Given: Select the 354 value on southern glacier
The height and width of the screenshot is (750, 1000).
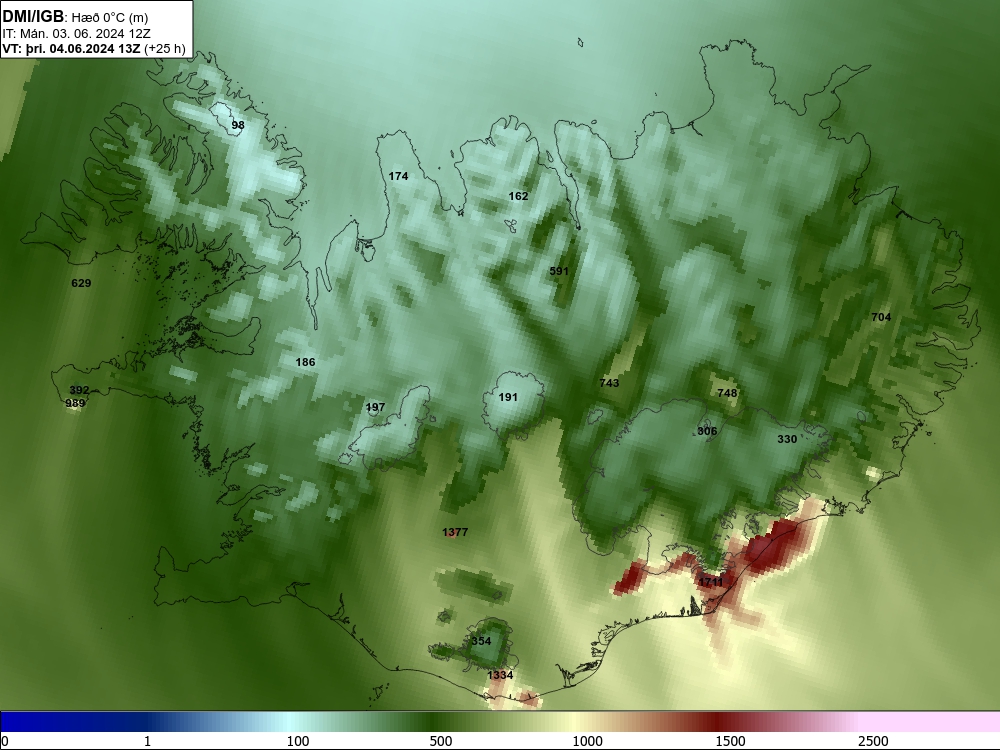Looking at the screenshot, I should tap(481, 641).
